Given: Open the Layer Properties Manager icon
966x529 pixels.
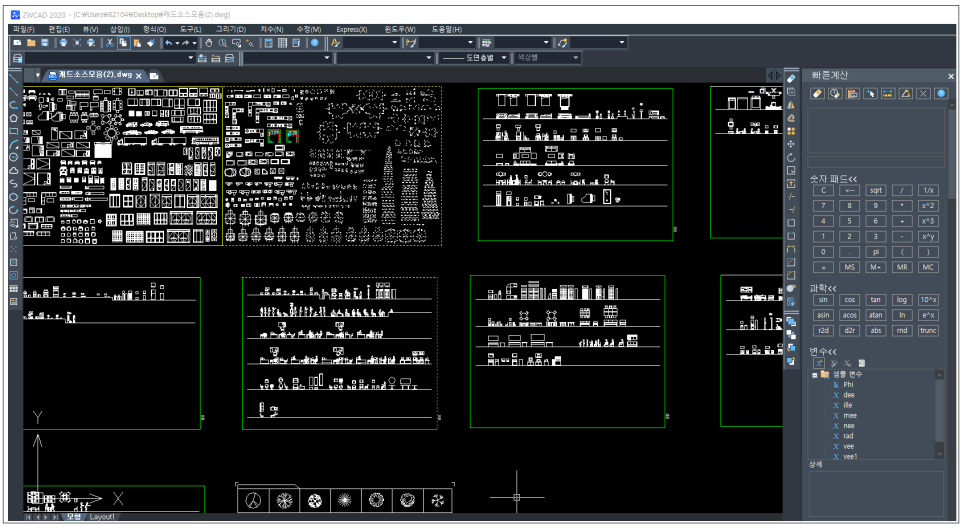Looking at the screenshot, I should pos(18,58).
